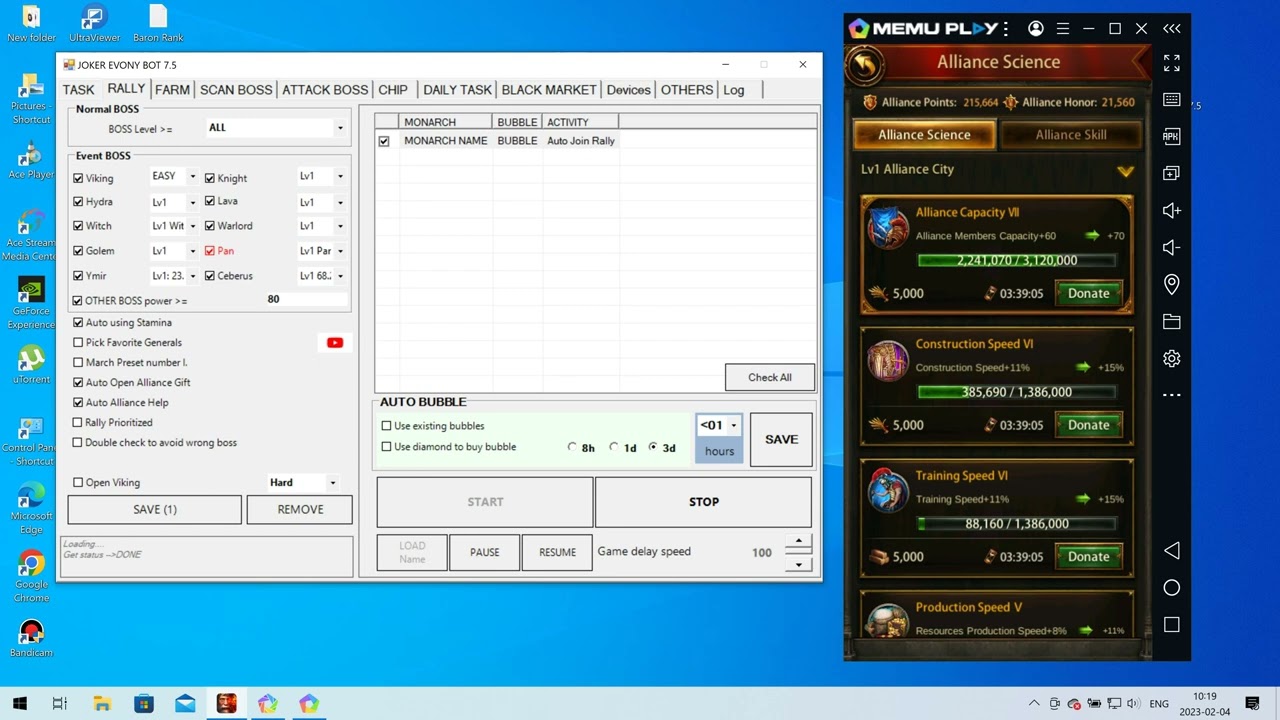
Task: Raise volume in MEmu sidebar
Action: [x=1172, y=211]
